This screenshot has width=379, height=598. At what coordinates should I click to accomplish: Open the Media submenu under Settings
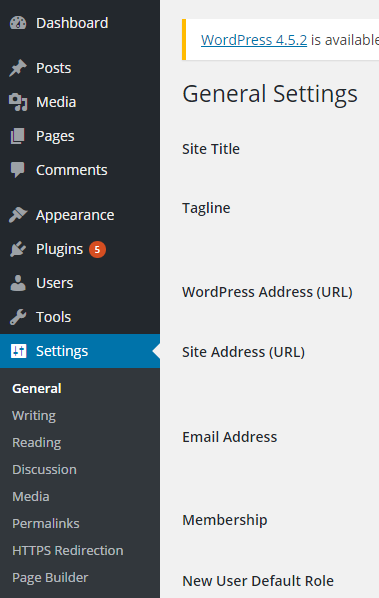pos(31,497)
